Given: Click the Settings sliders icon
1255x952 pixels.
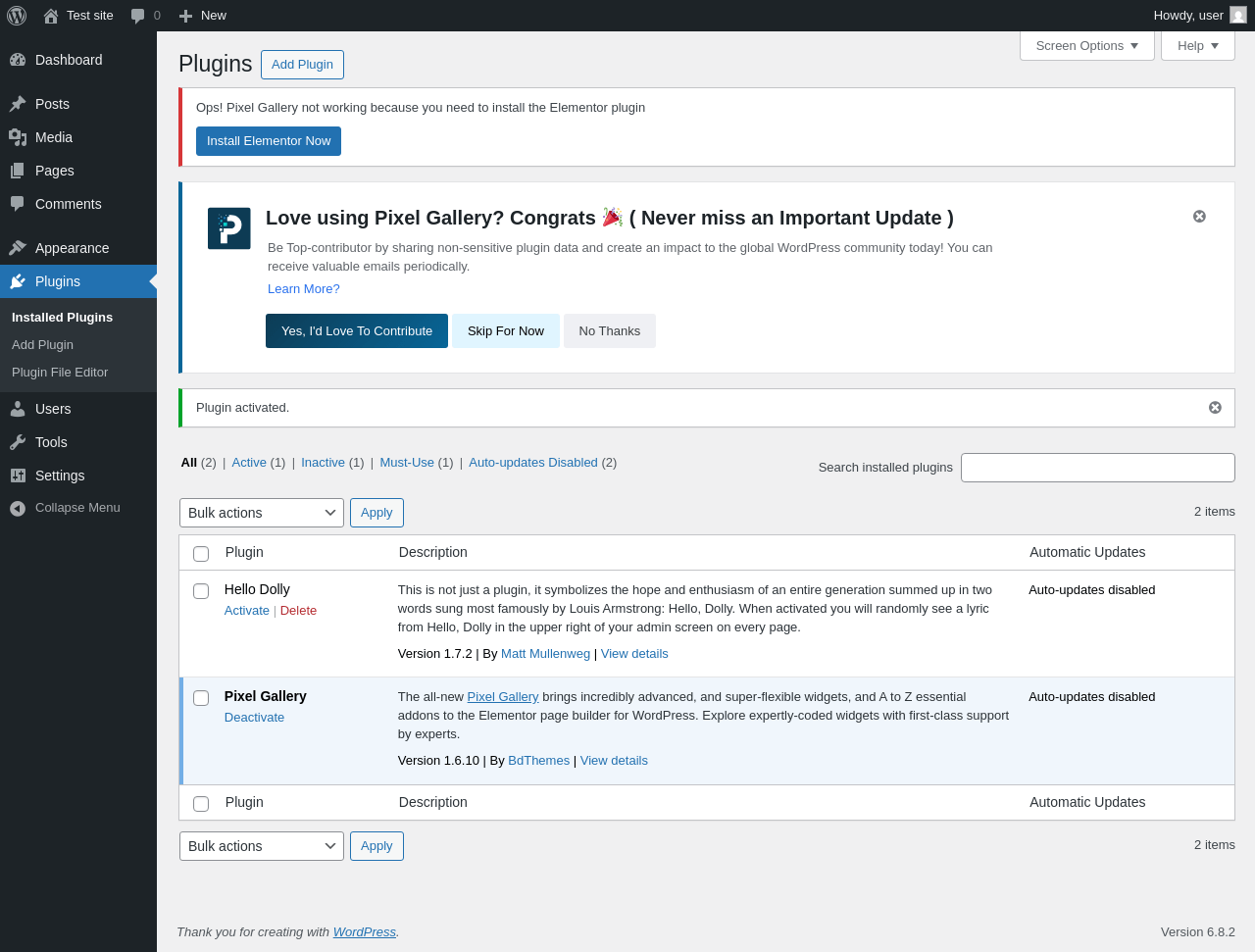Looking at the screenshot, I should [x=18, y=476].
